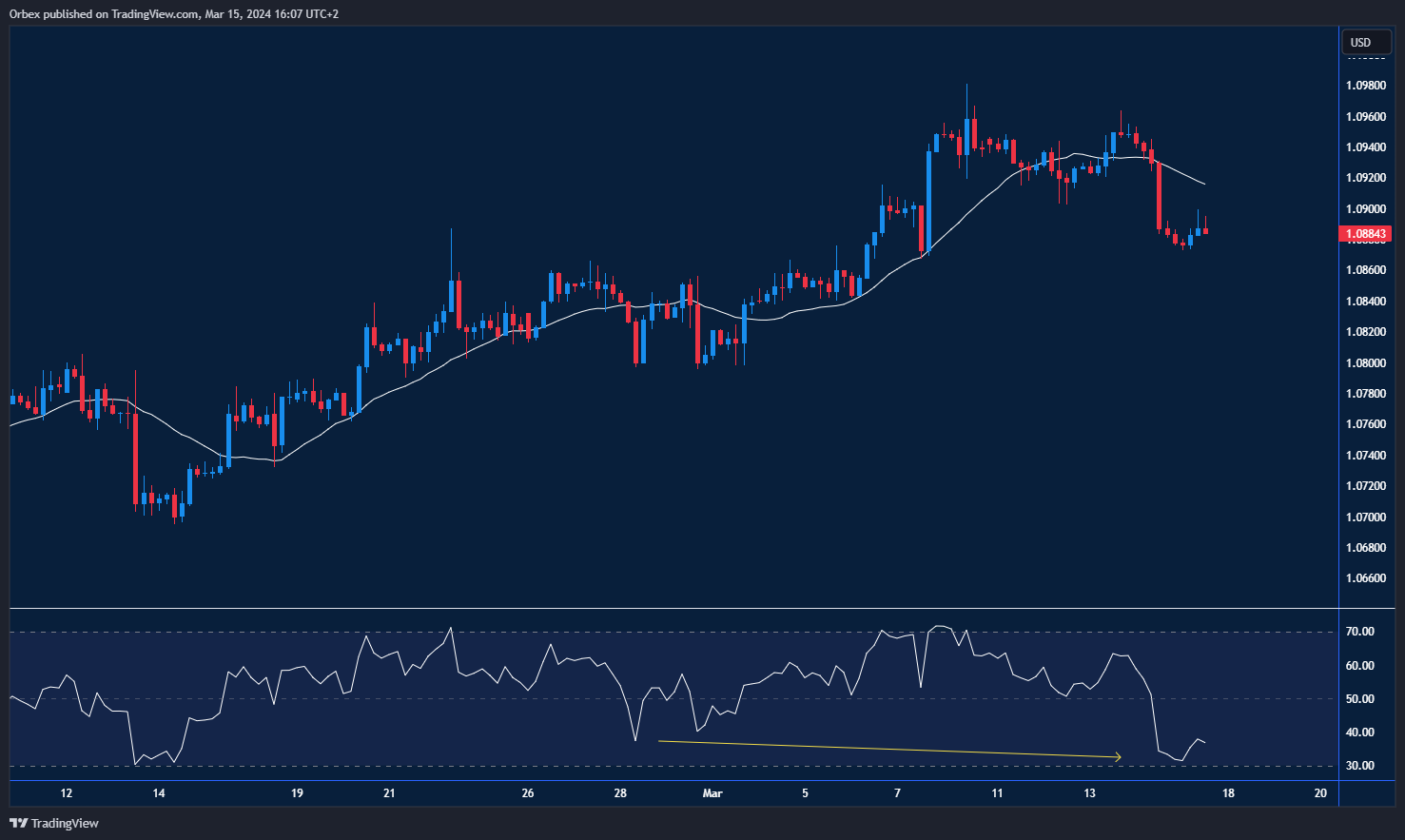The height and width of the screenshot is (840, 1405).
Task: Click the USD currency label
Action: (1365, 42)
